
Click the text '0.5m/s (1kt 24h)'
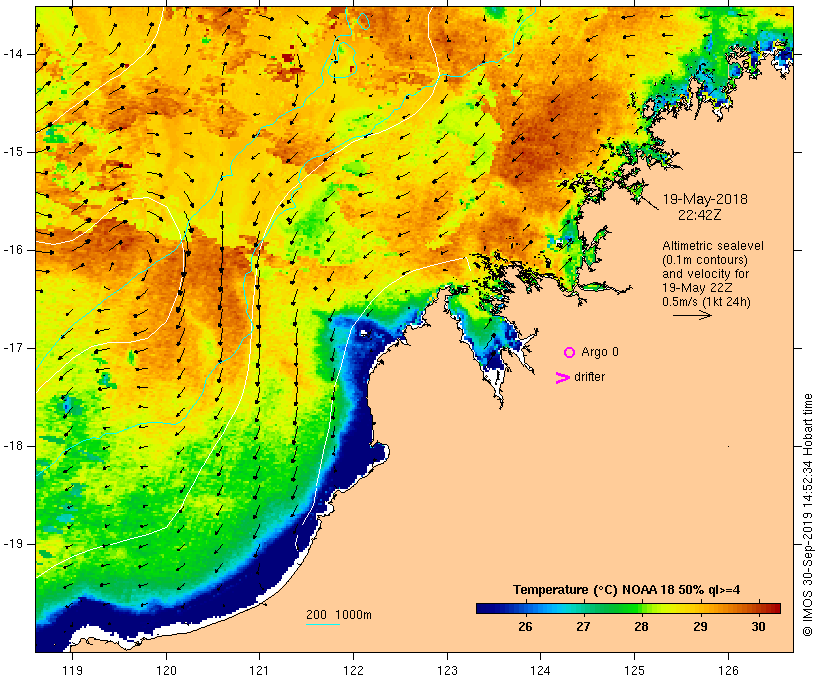[707, 302]
